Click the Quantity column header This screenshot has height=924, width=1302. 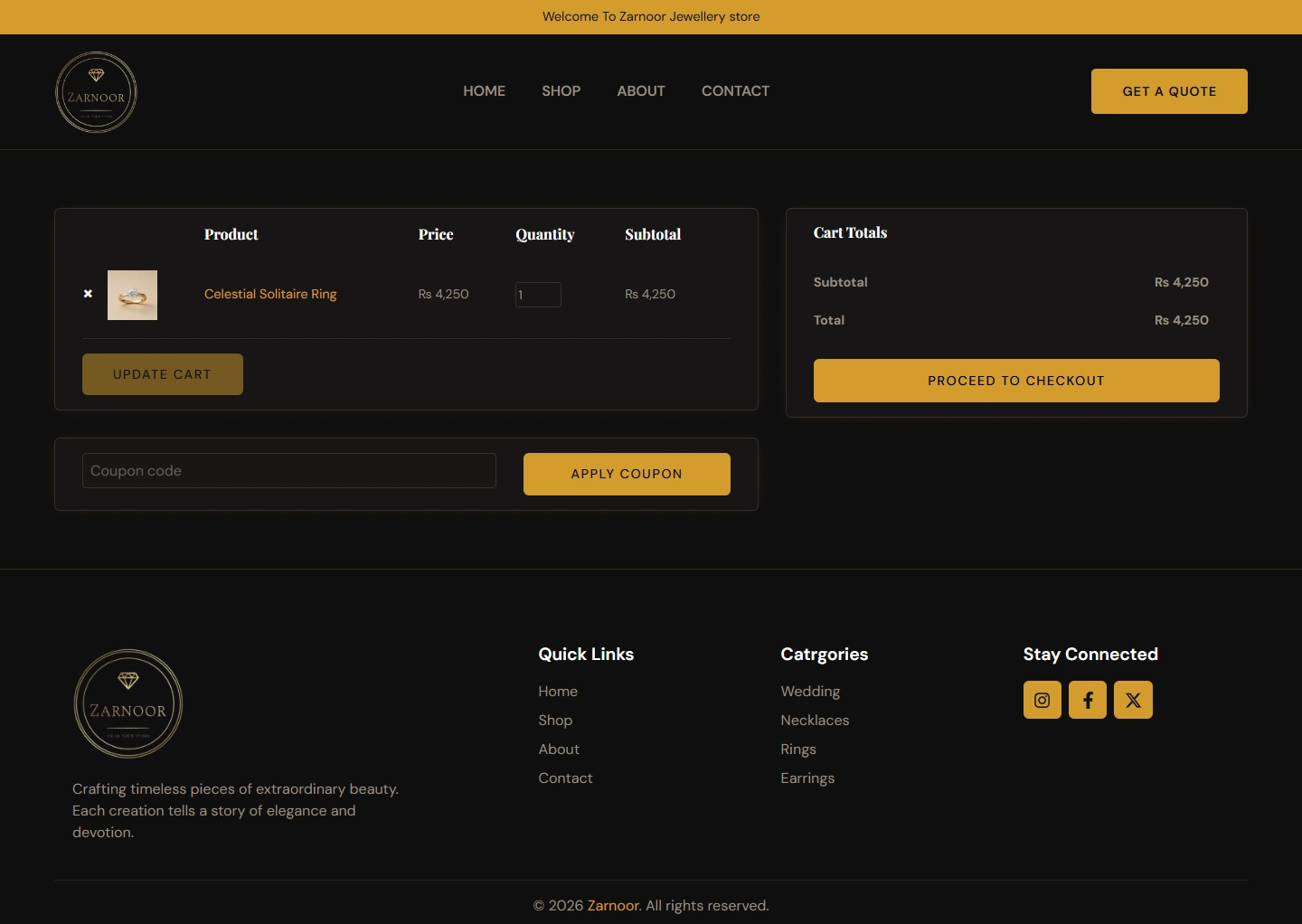tap(545, 234)
